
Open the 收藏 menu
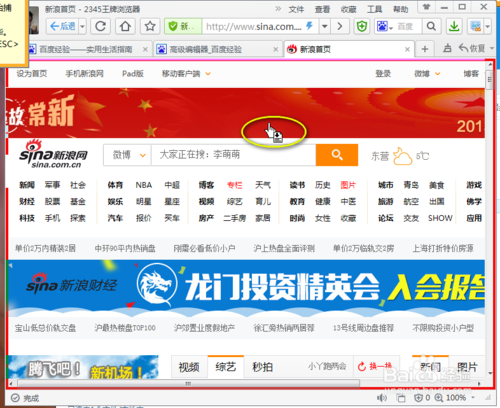point(348,9)
